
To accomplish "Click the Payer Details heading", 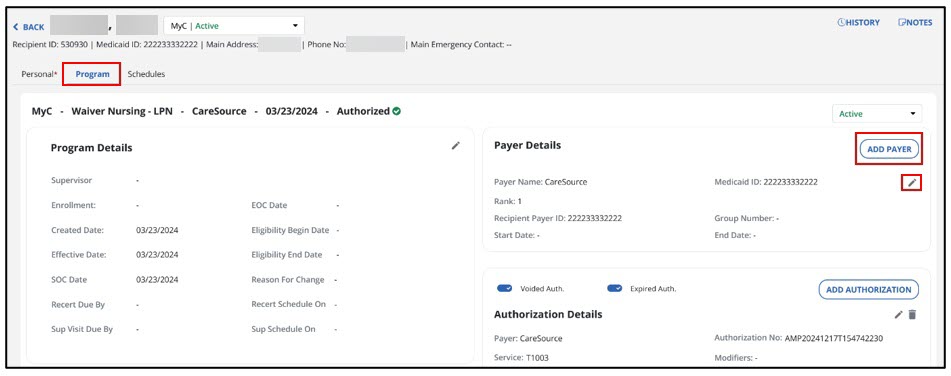I will (x=528, y=145).
